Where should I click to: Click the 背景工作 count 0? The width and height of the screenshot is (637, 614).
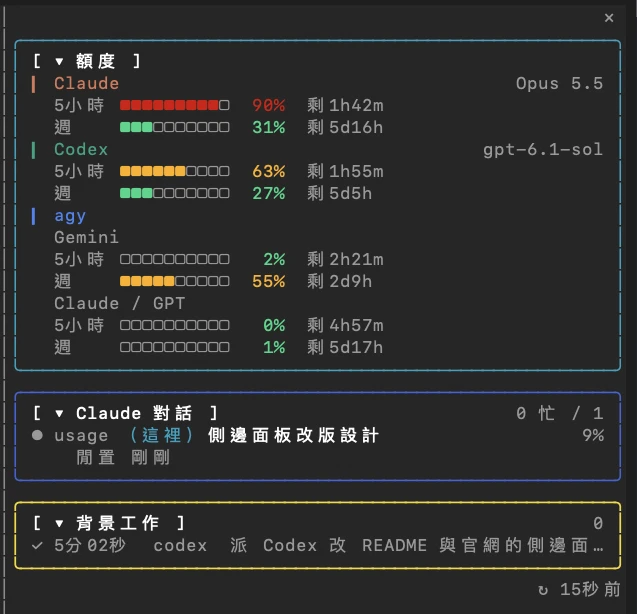tap(598, 523)
